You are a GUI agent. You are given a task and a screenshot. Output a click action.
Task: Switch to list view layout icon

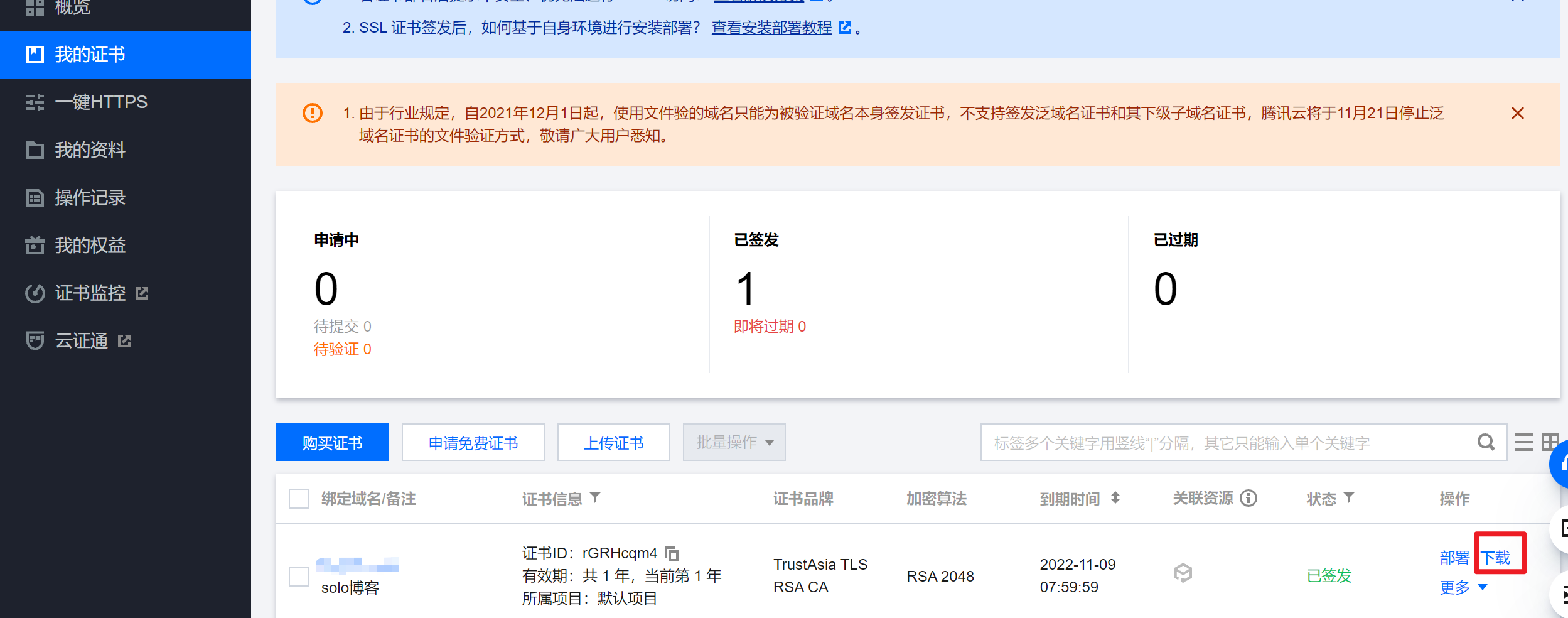1524,443
